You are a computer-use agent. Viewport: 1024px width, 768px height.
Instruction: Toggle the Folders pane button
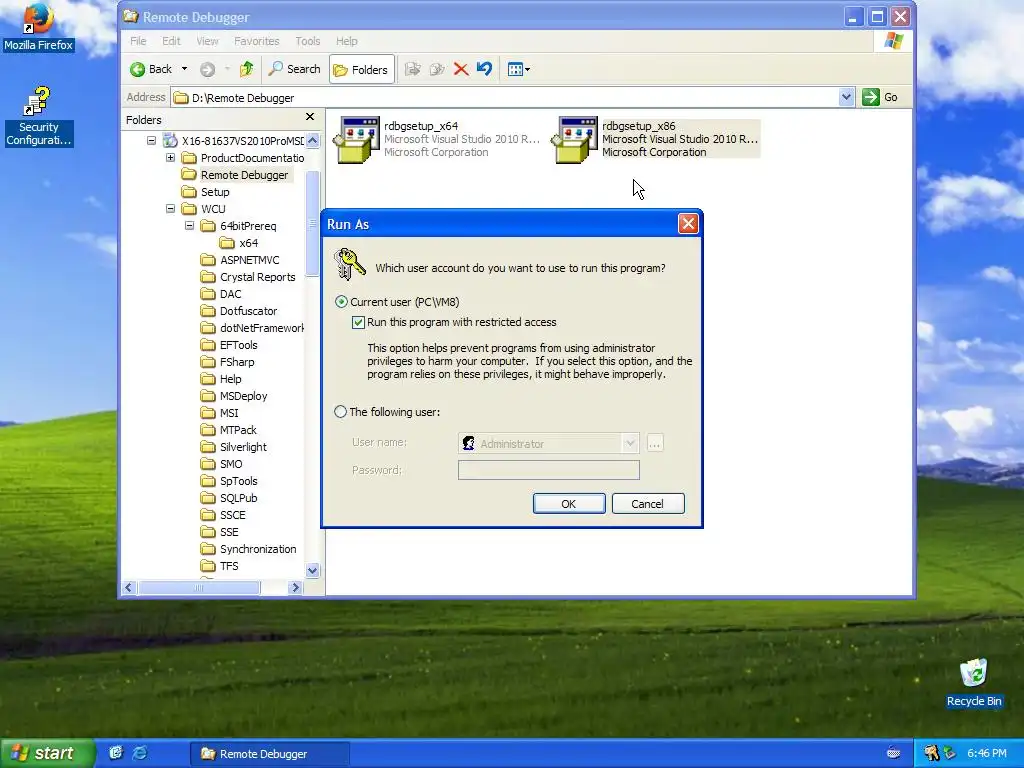coord(361,69)
